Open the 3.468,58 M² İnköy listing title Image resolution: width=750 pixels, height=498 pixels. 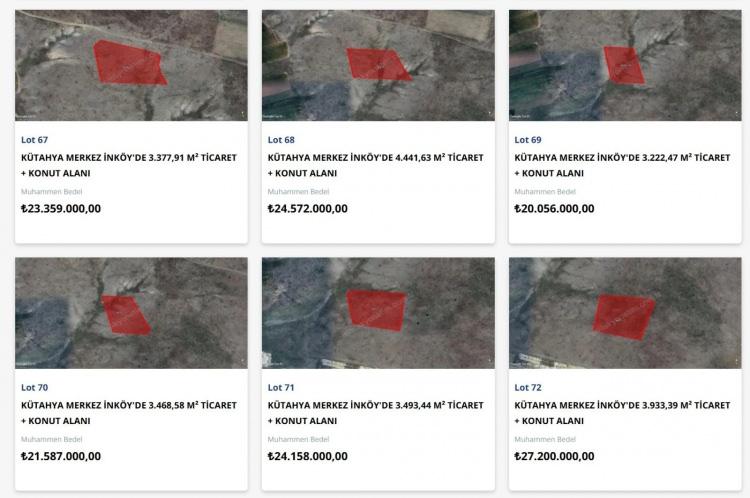tap(129, 413)
